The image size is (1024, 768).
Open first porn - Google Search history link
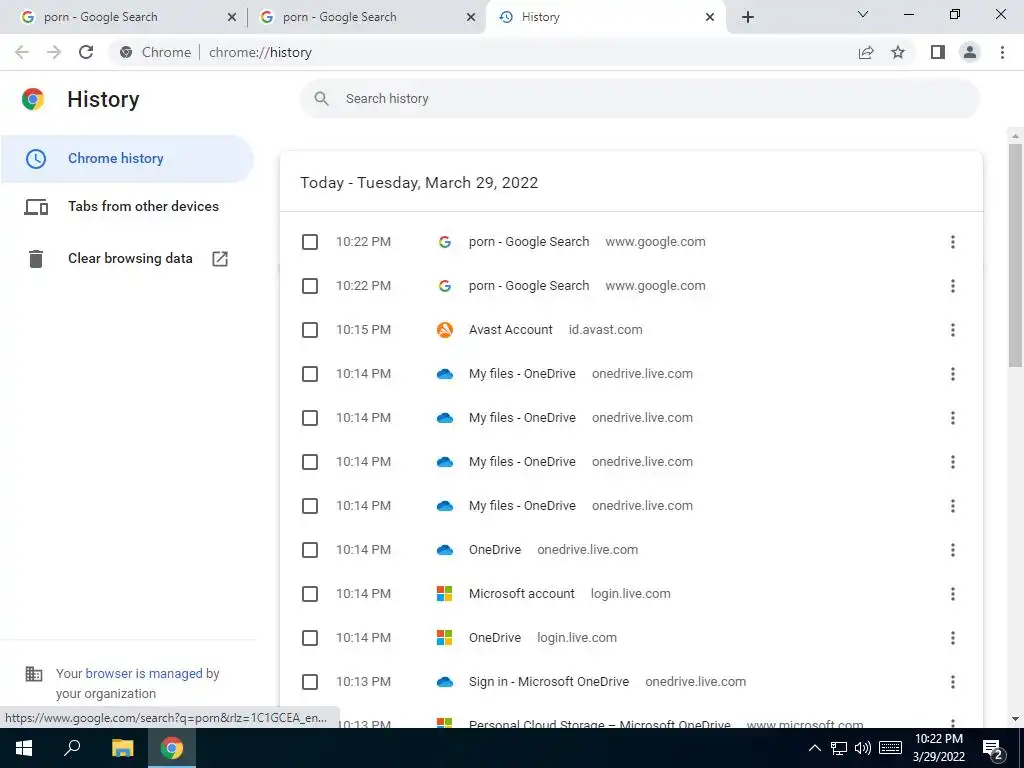[528, 242]
